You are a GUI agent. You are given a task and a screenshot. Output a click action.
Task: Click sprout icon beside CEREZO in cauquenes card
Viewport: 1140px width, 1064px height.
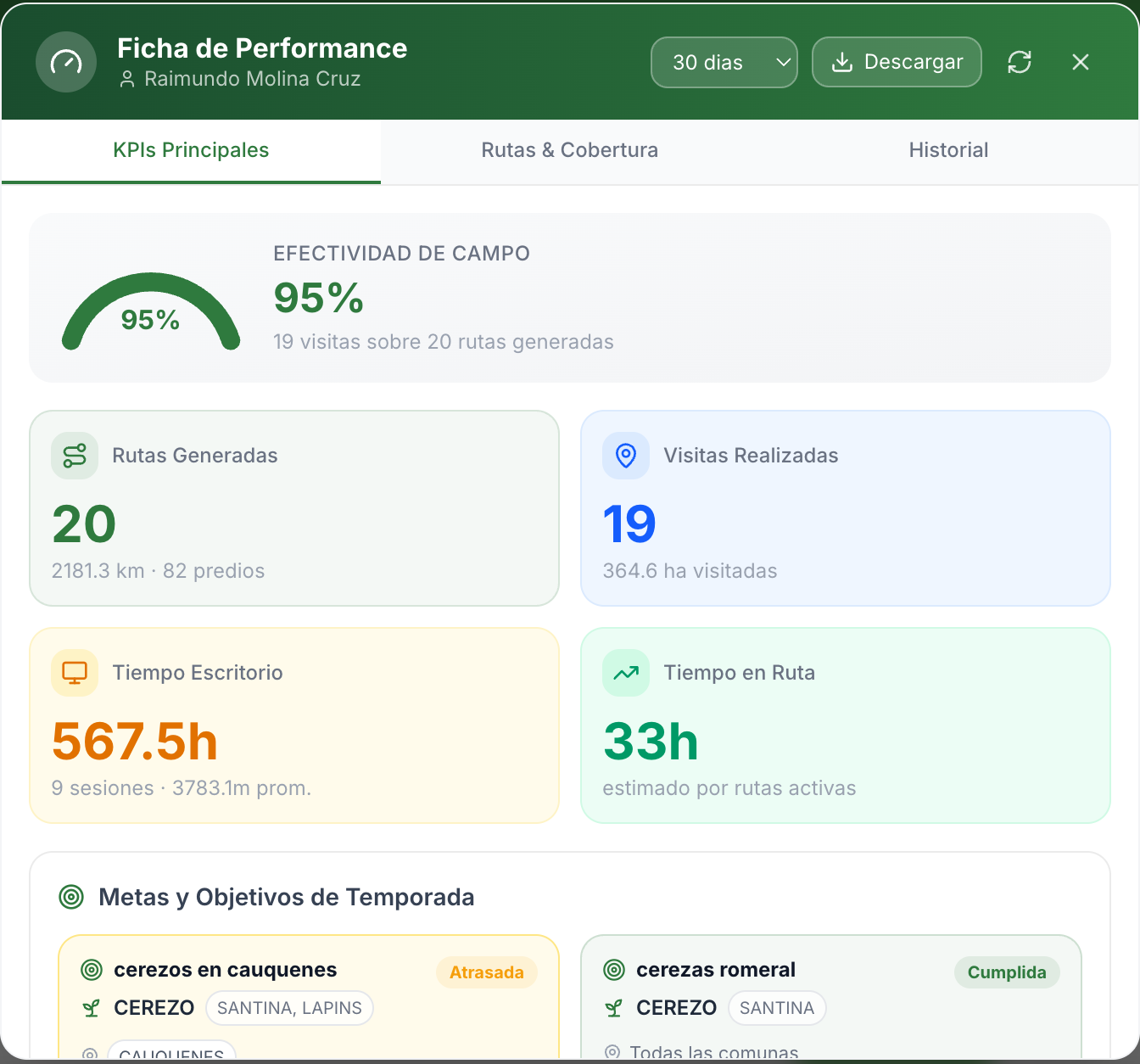[92, 1008]
